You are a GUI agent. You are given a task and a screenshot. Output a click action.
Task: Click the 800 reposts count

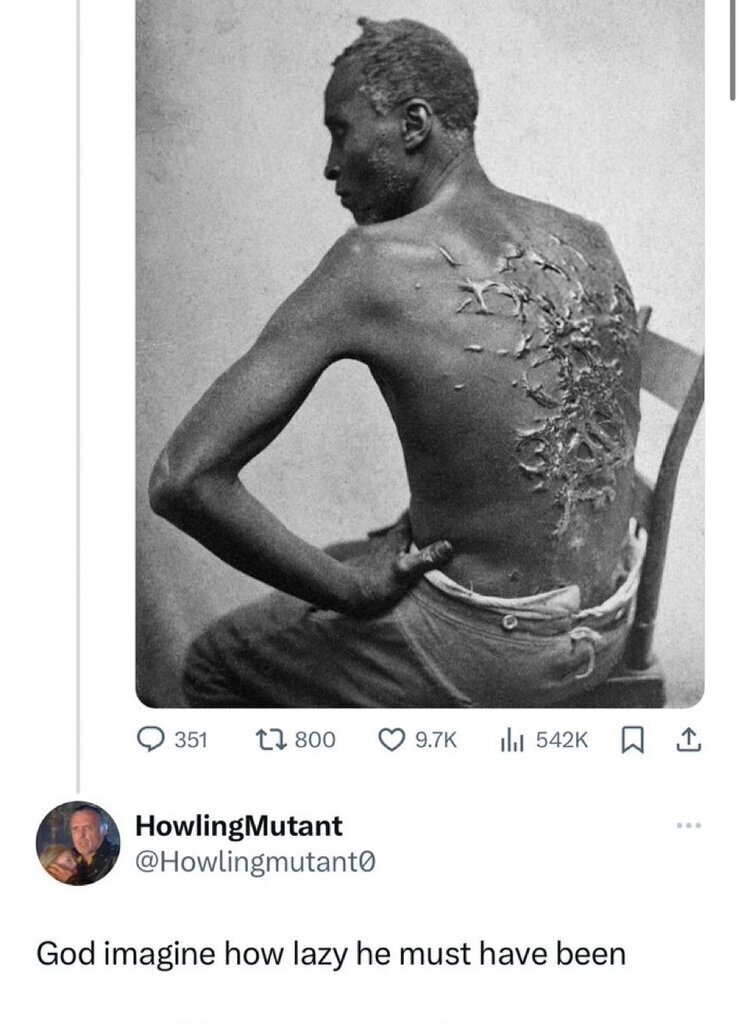(x=316, y=740)
